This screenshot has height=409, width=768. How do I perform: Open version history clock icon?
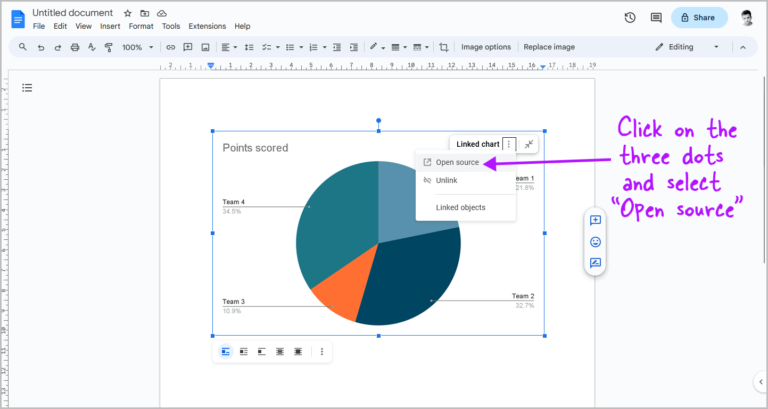tap(630, 18)
